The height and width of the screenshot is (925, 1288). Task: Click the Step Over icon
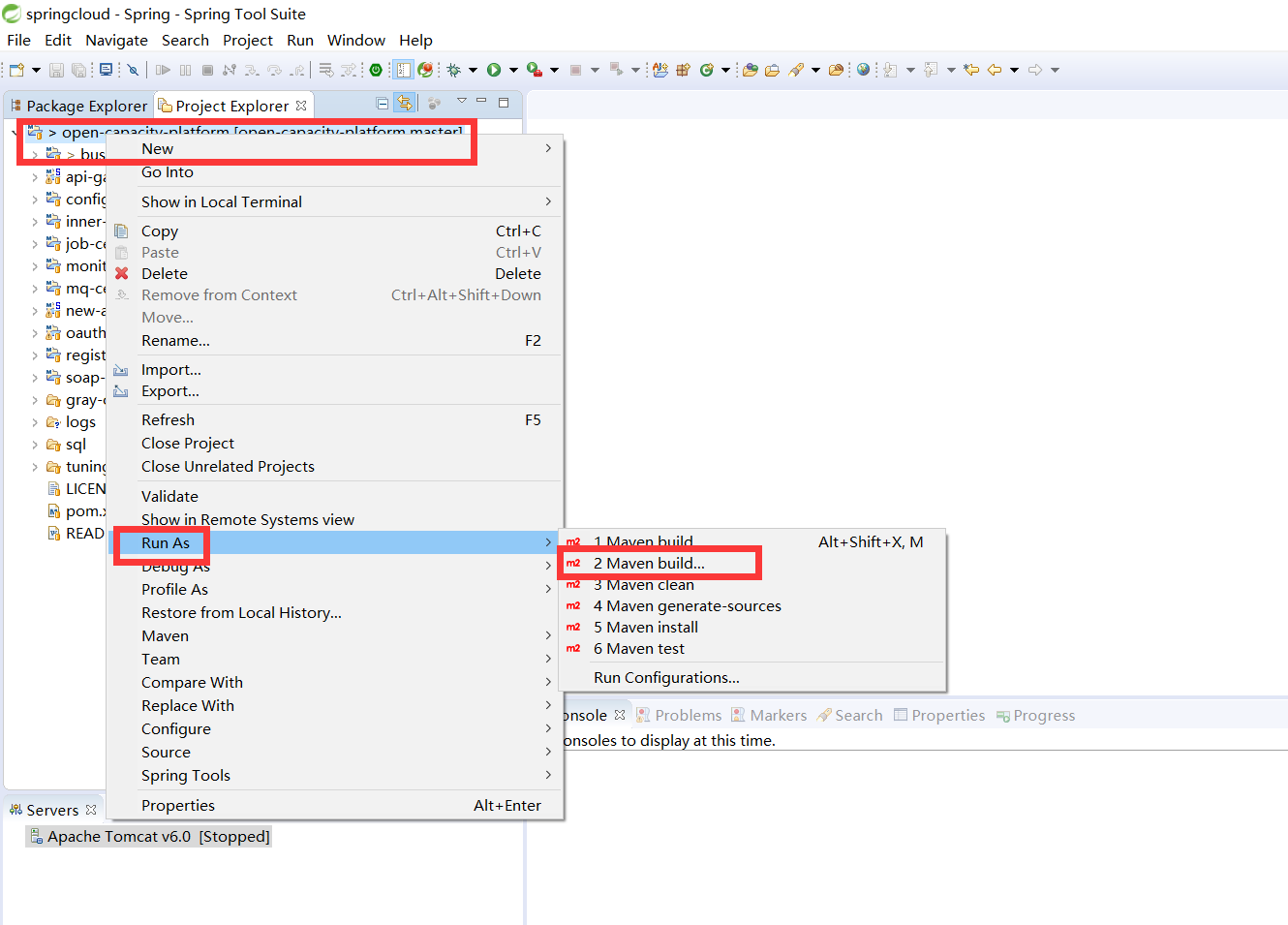click(274, 70)
